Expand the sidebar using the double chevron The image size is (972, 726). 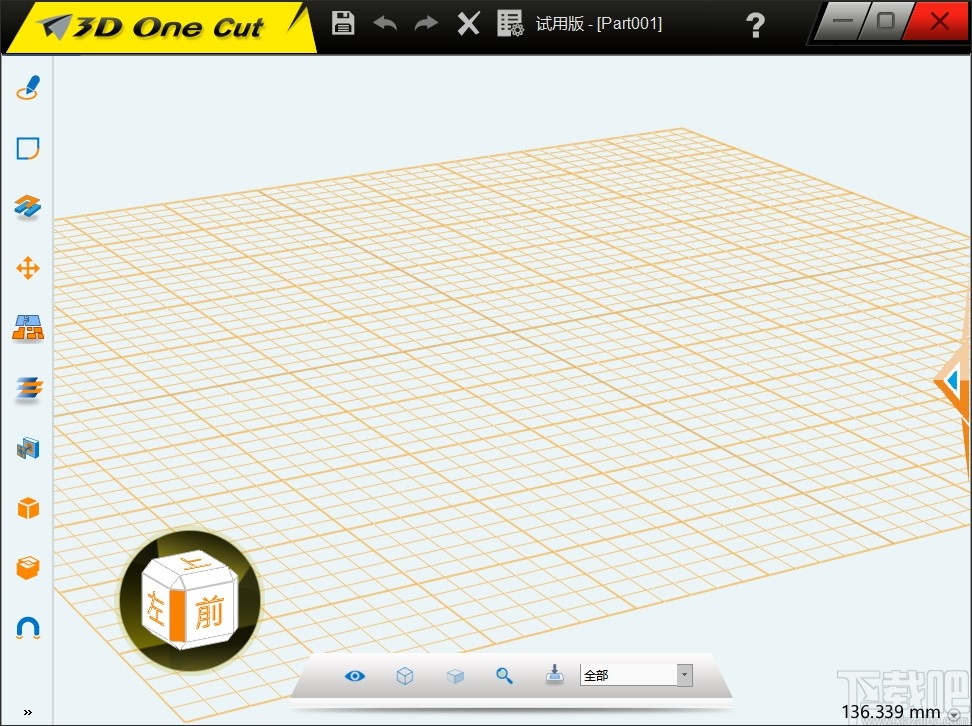pos(27,711)
